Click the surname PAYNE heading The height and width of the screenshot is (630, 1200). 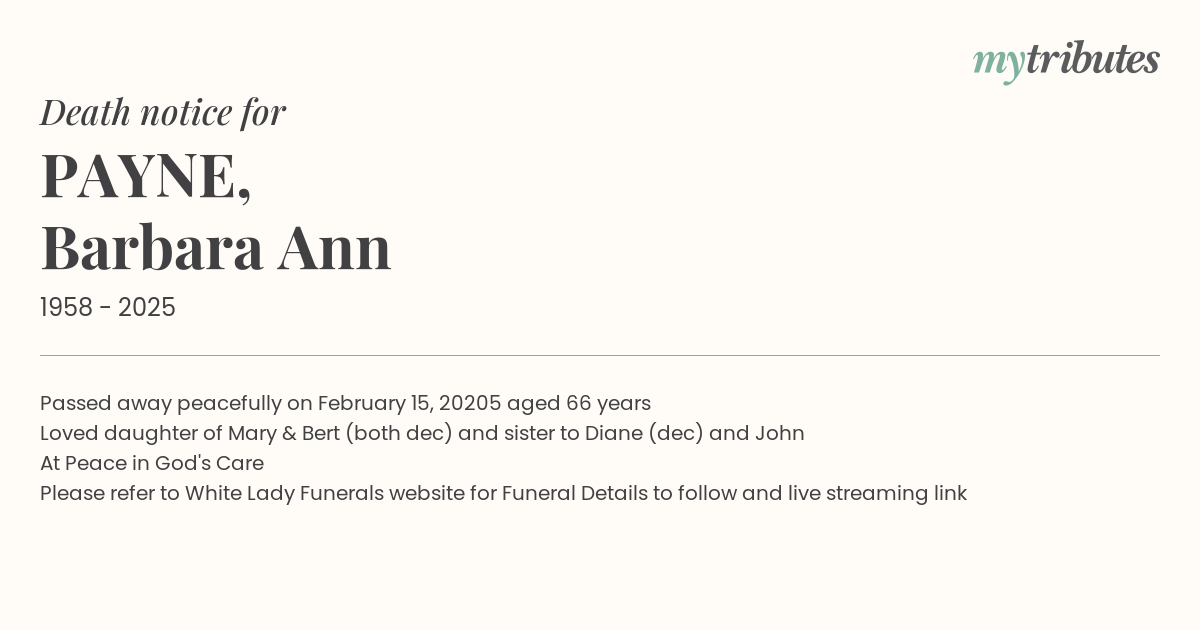(x=146, y=176)
